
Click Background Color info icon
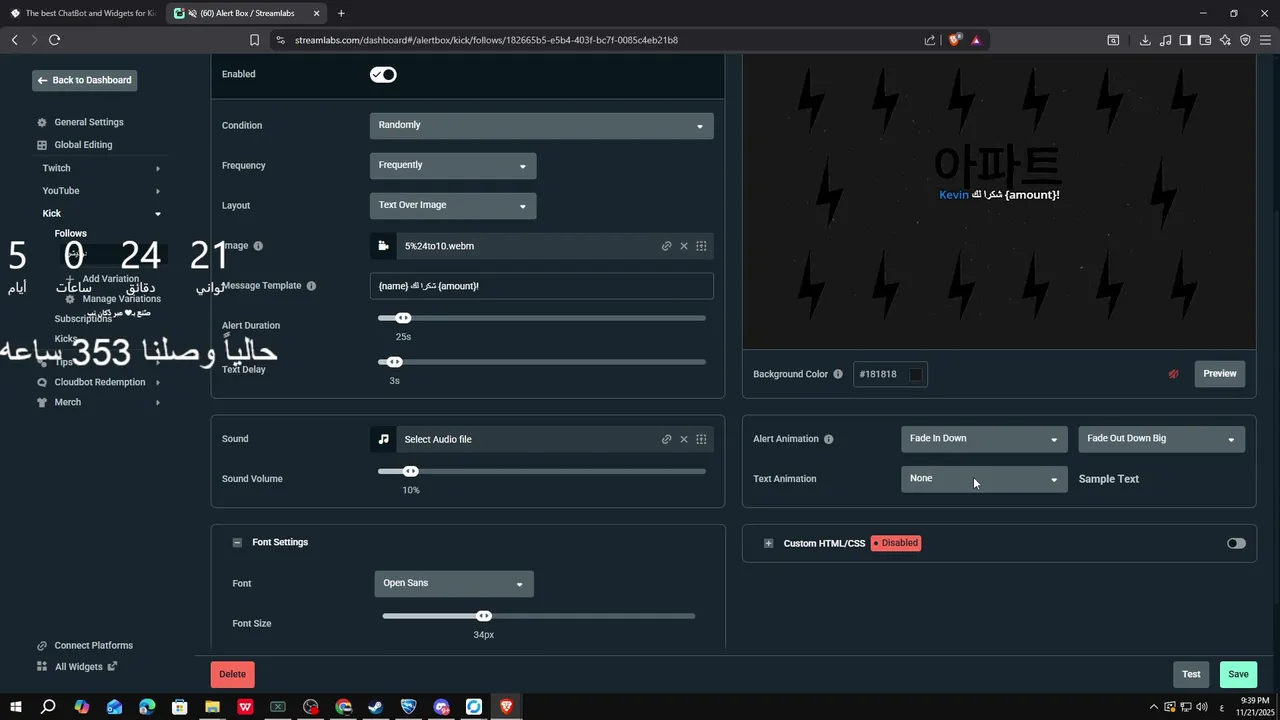[x=838, y=374]
